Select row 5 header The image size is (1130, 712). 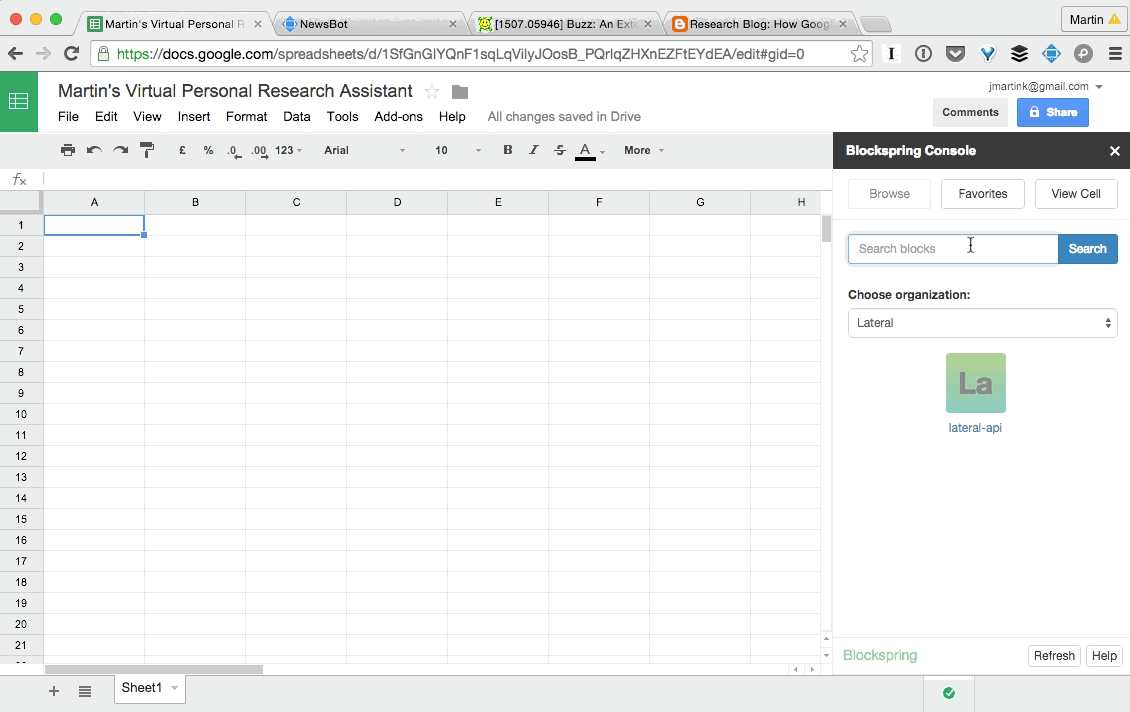tap(21, 309)
